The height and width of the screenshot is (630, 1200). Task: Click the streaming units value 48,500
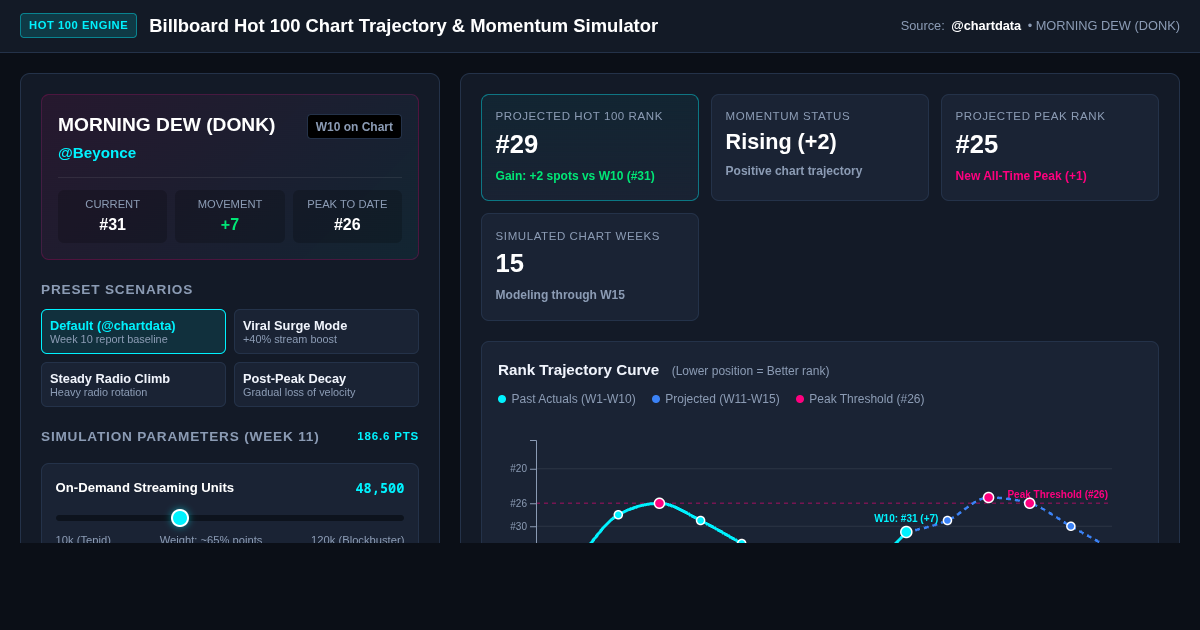click(x=380, y=488)
